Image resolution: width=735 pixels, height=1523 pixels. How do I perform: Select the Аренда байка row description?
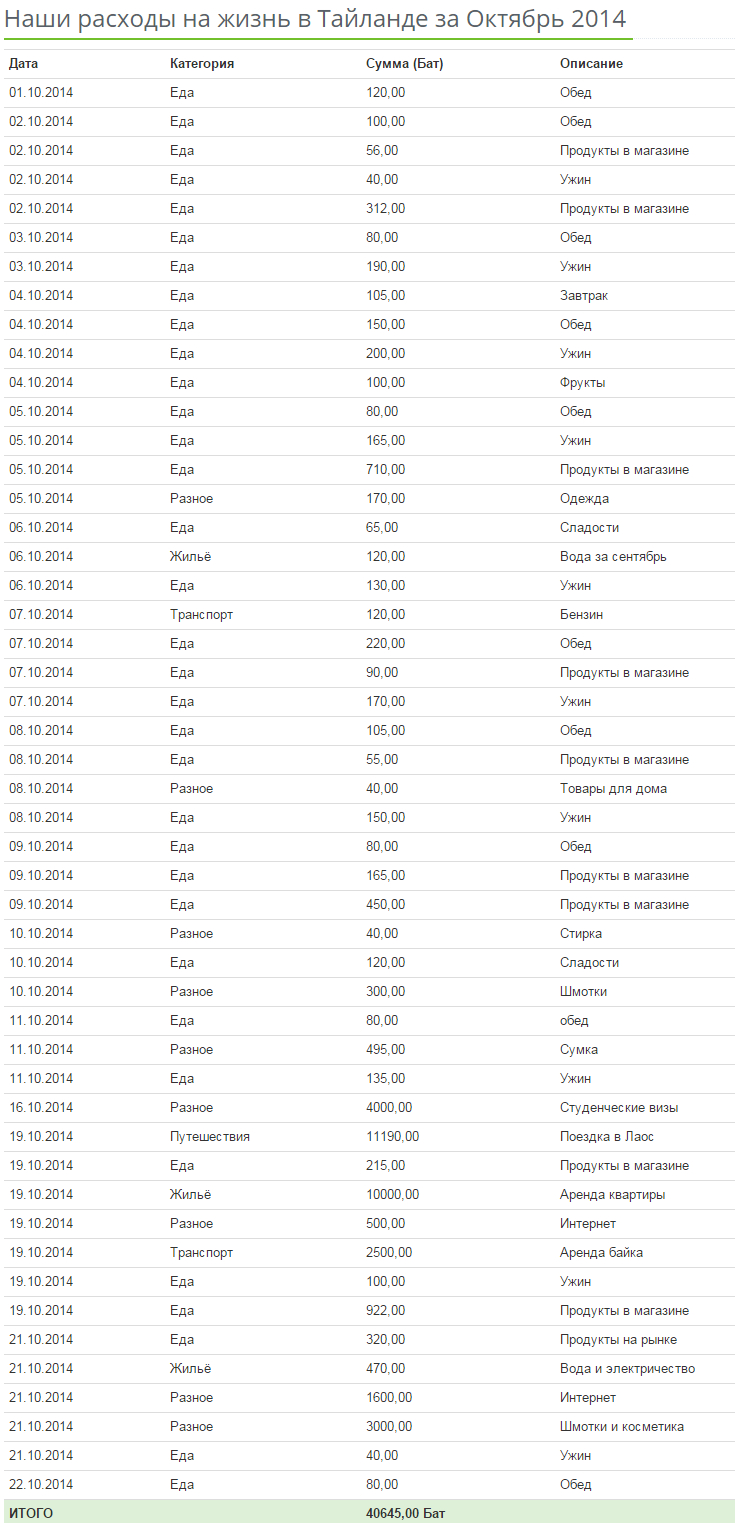click(x=601, y=1252)
